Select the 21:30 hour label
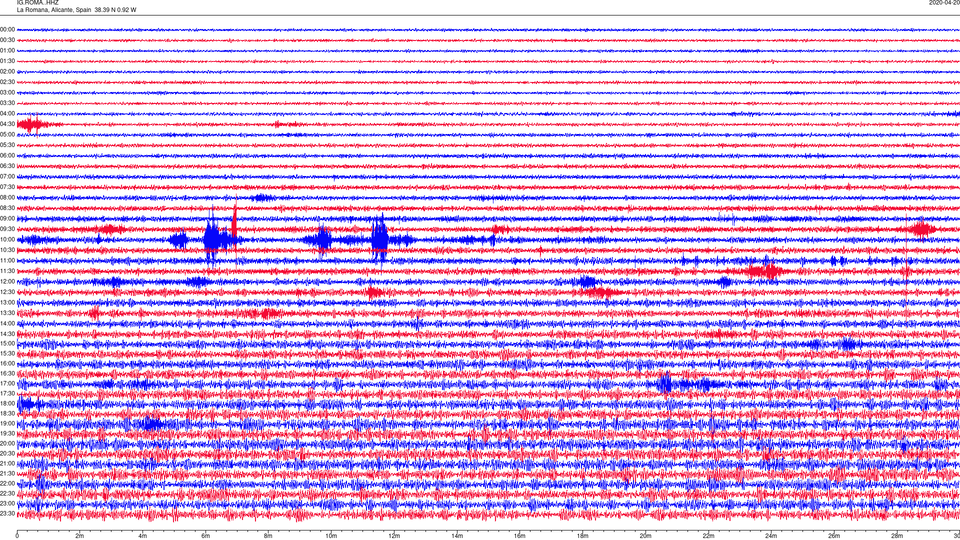The width and height of the screenshot is (960, 540). tap(7, 473)
